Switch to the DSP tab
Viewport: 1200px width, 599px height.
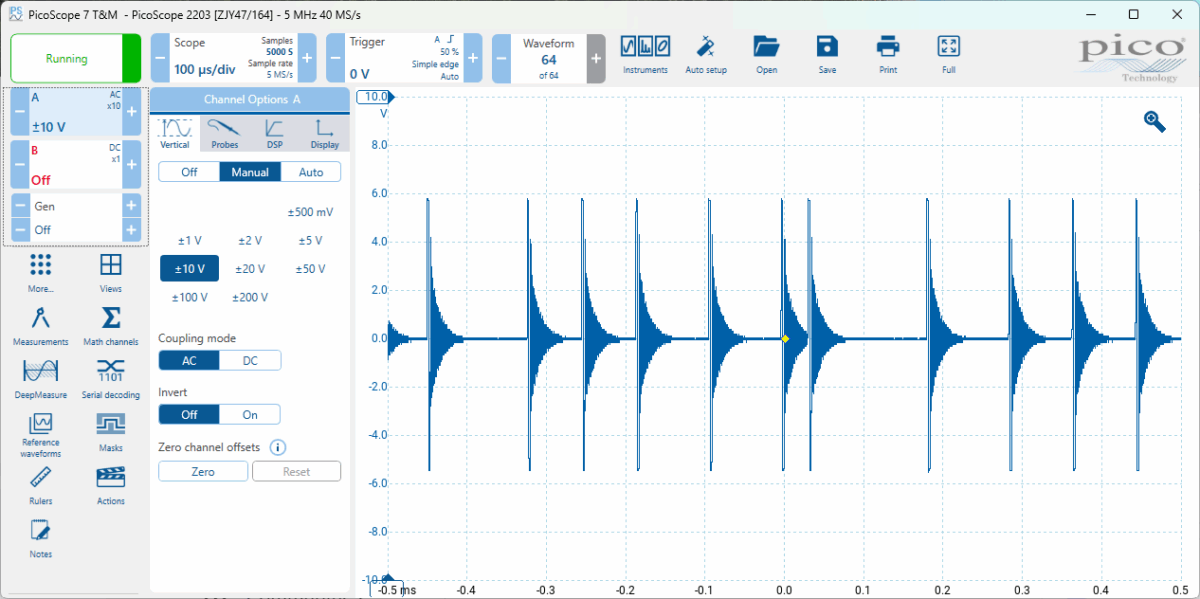click(274, 133)
